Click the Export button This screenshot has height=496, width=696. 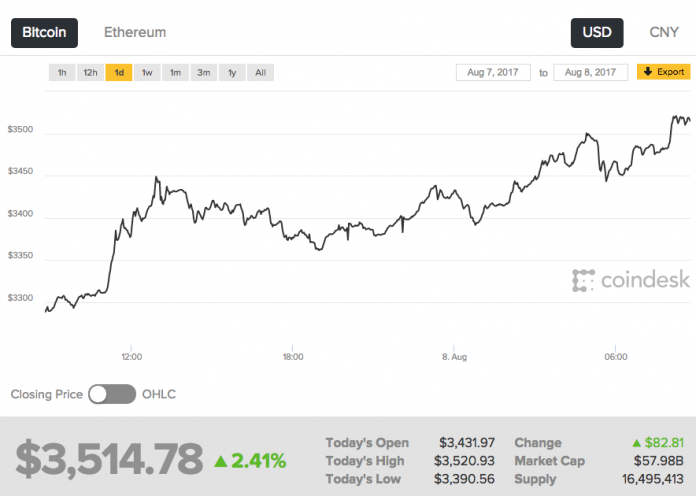click(663, 72)
